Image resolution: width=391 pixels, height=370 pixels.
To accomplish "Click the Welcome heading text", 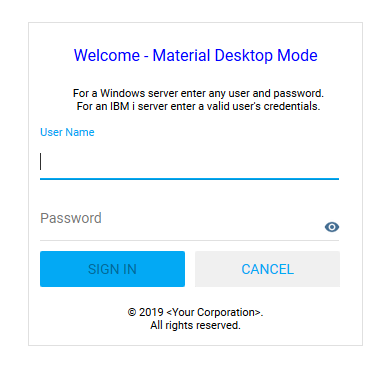I will pos(107,55).
